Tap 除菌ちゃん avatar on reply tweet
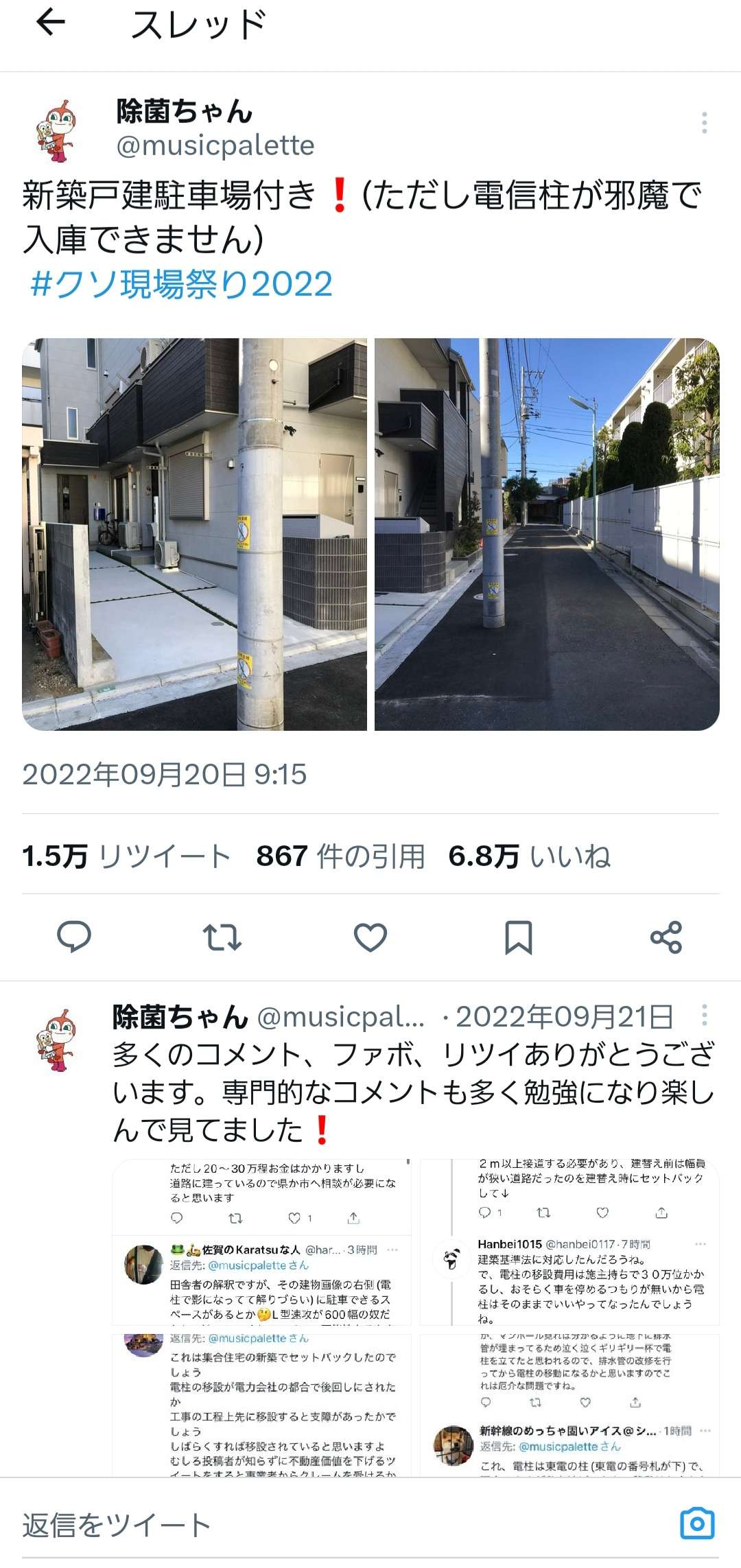 pos(56,1040)
